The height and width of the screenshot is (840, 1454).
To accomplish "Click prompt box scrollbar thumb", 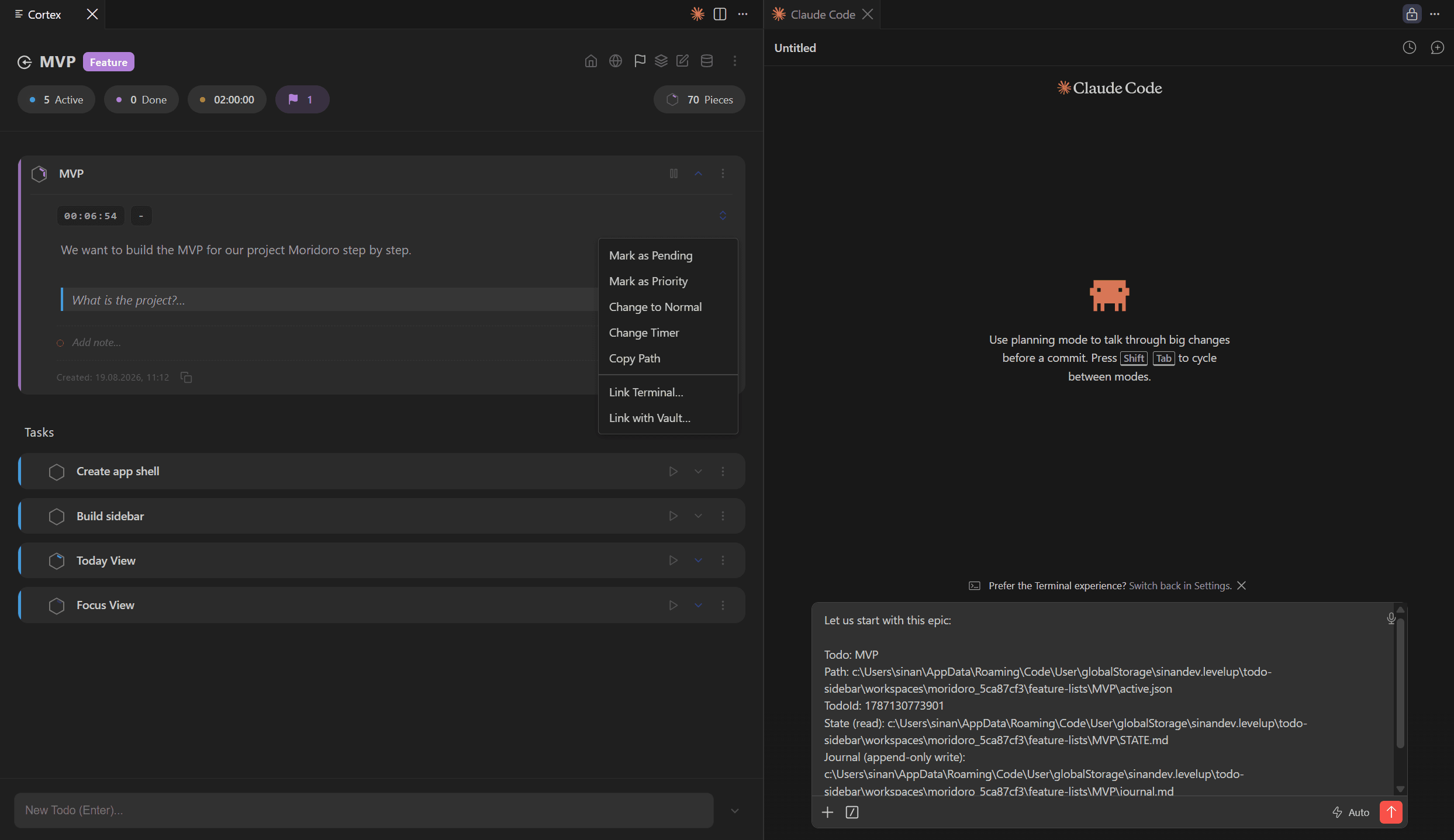I will tap(1400, 683).
